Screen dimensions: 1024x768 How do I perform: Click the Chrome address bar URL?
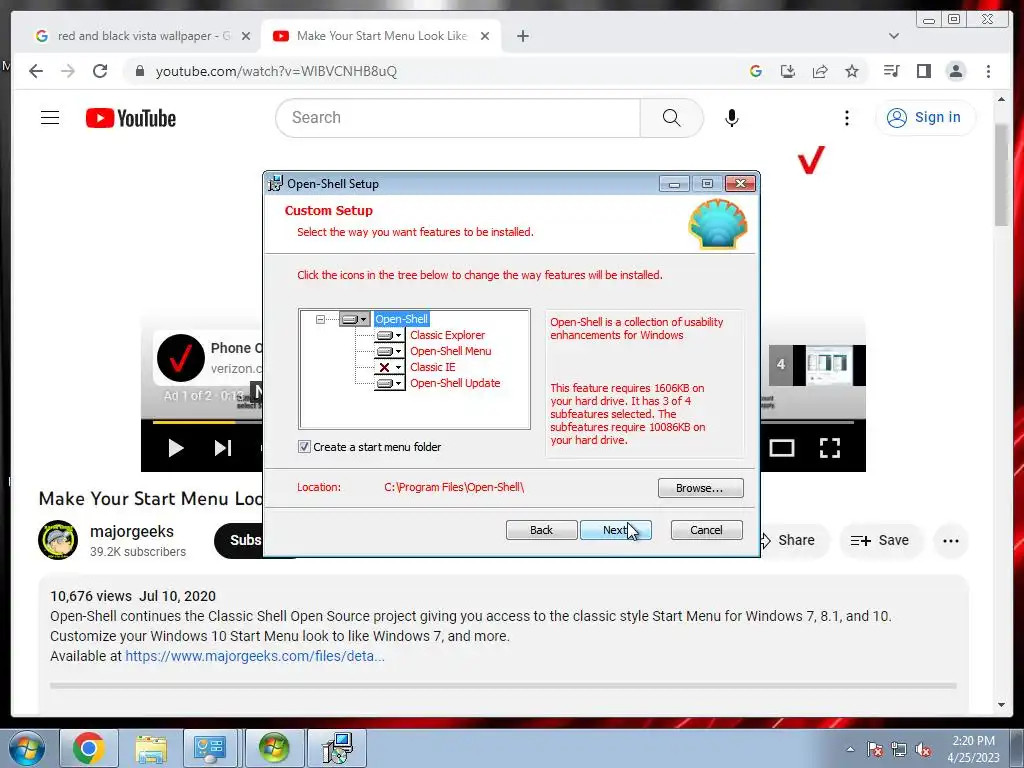276,71
